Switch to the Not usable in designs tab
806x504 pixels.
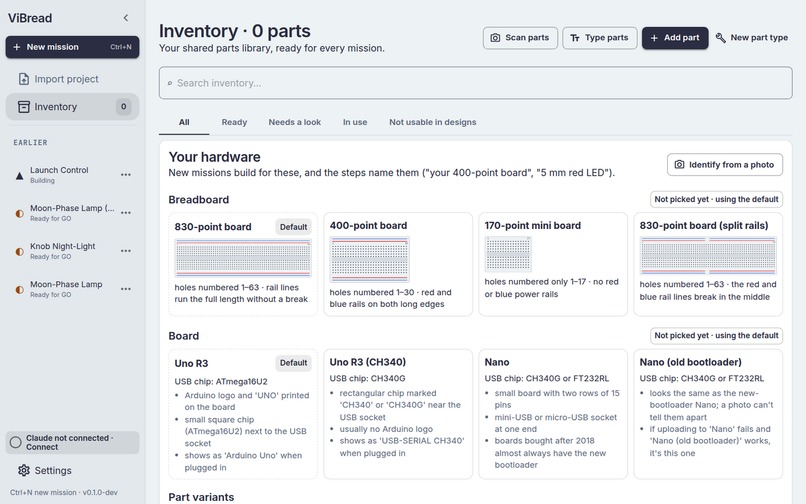[433, 122]
